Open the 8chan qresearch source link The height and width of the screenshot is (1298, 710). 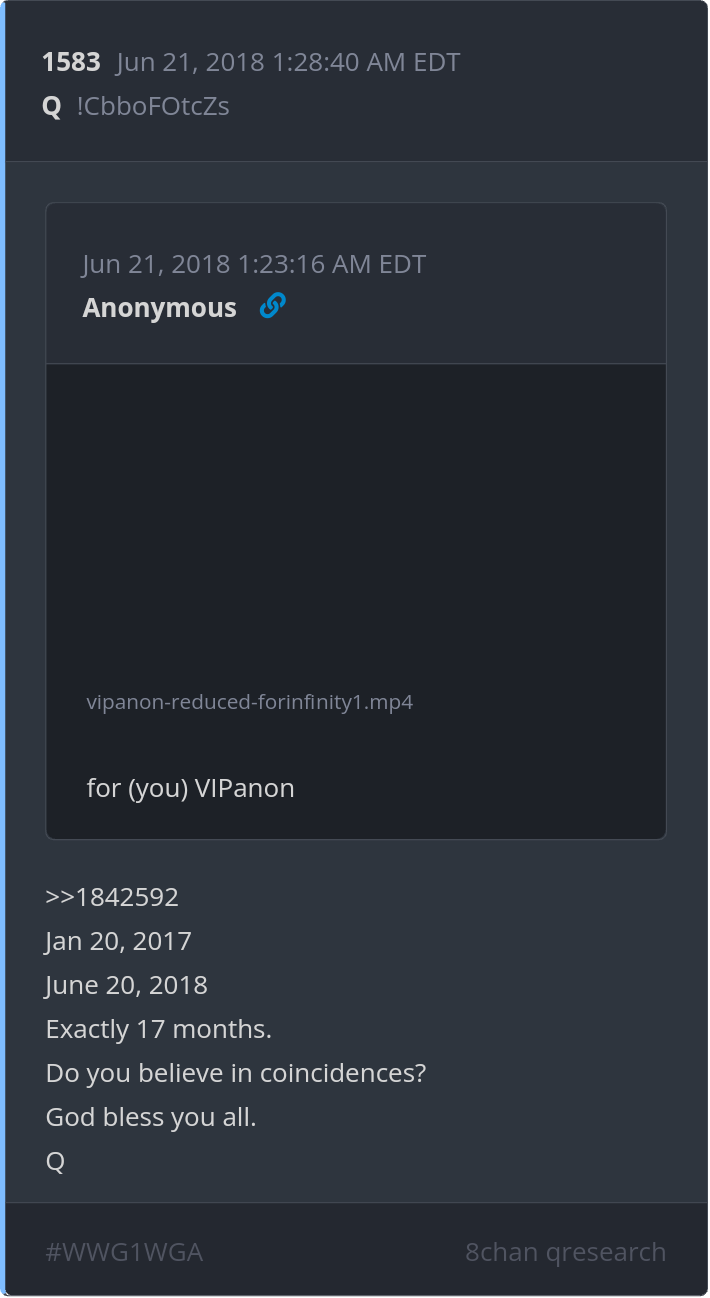566,1252
